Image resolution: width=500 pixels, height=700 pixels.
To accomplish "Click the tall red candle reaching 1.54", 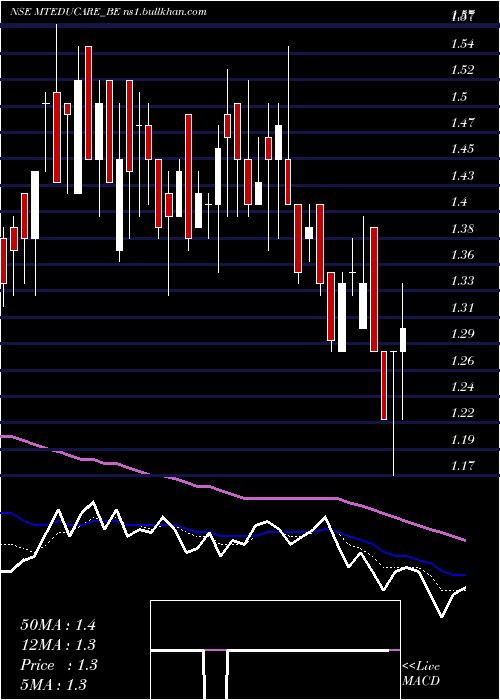I will coord(88,103).
